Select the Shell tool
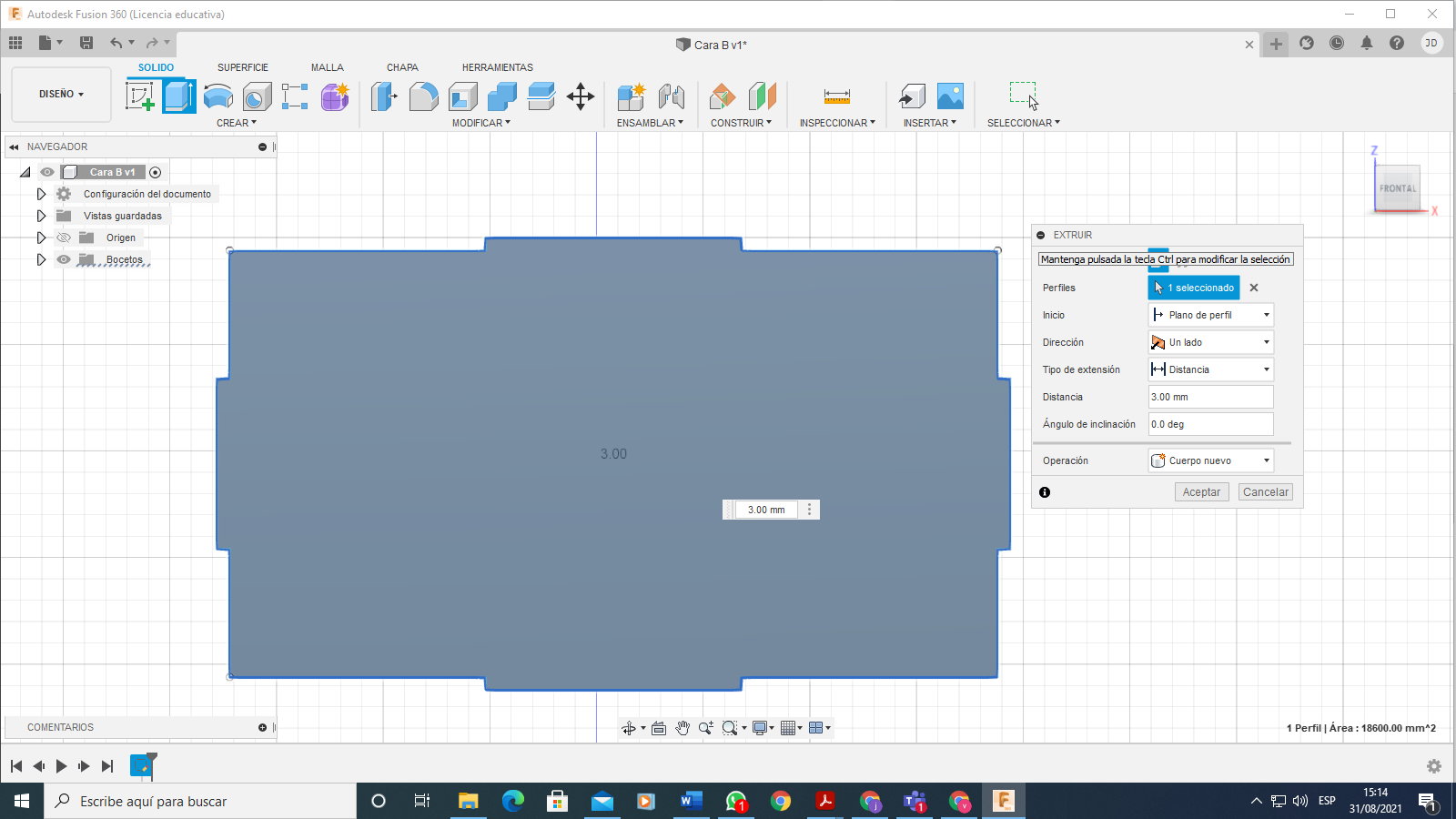 click(463, 96)
